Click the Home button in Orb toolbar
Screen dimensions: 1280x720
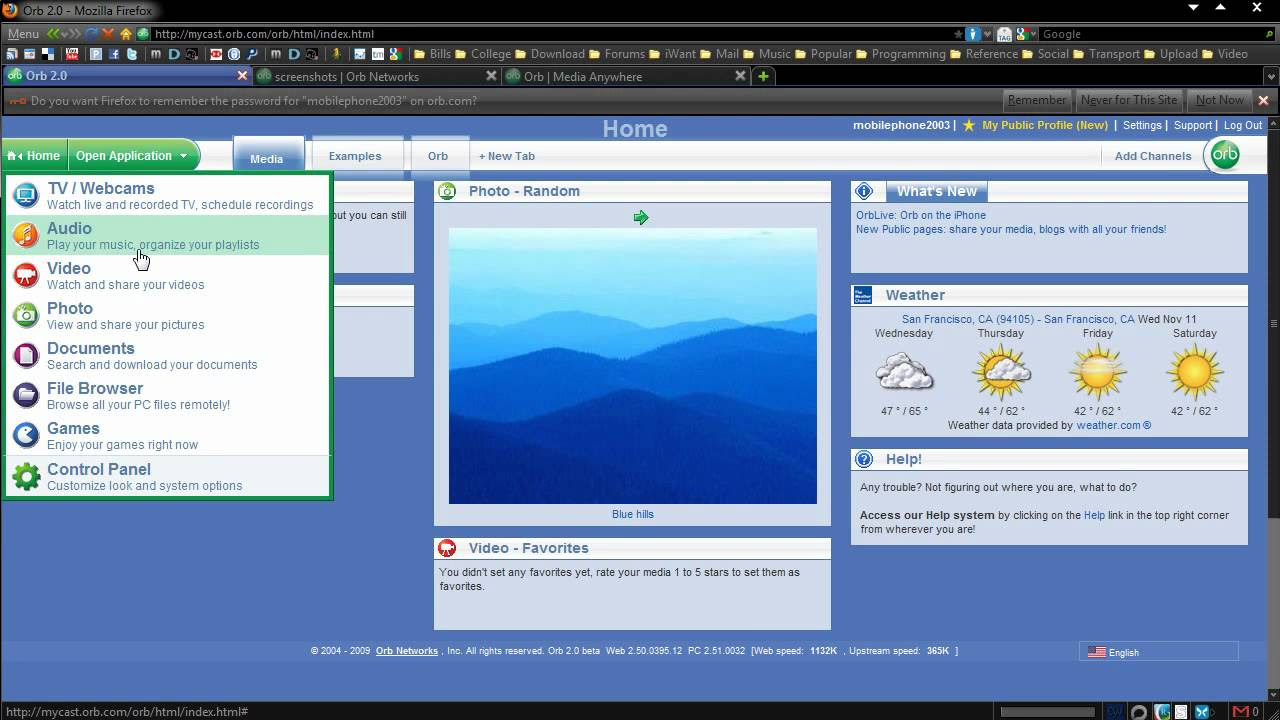[34, 155]
